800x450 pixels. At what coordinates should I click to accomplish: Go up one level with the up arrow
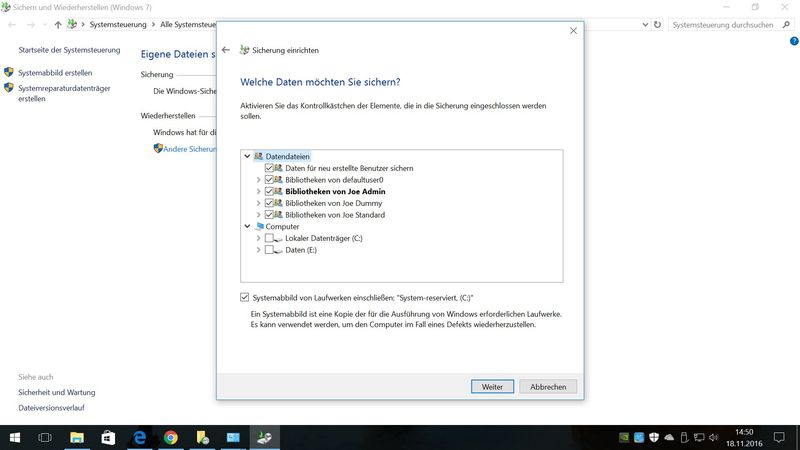pos(58,24)
